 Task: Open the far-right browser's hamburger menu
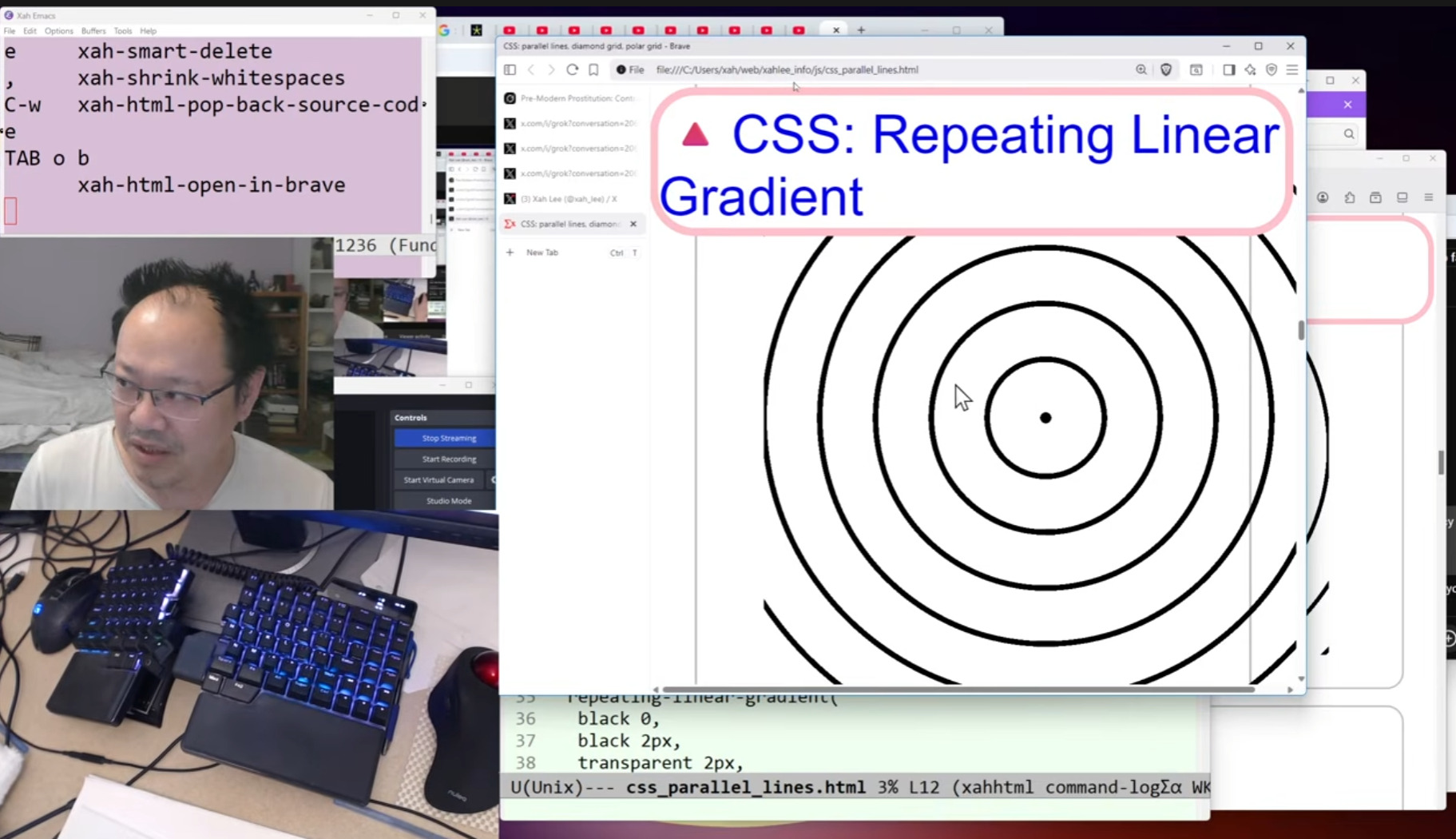1429,197
